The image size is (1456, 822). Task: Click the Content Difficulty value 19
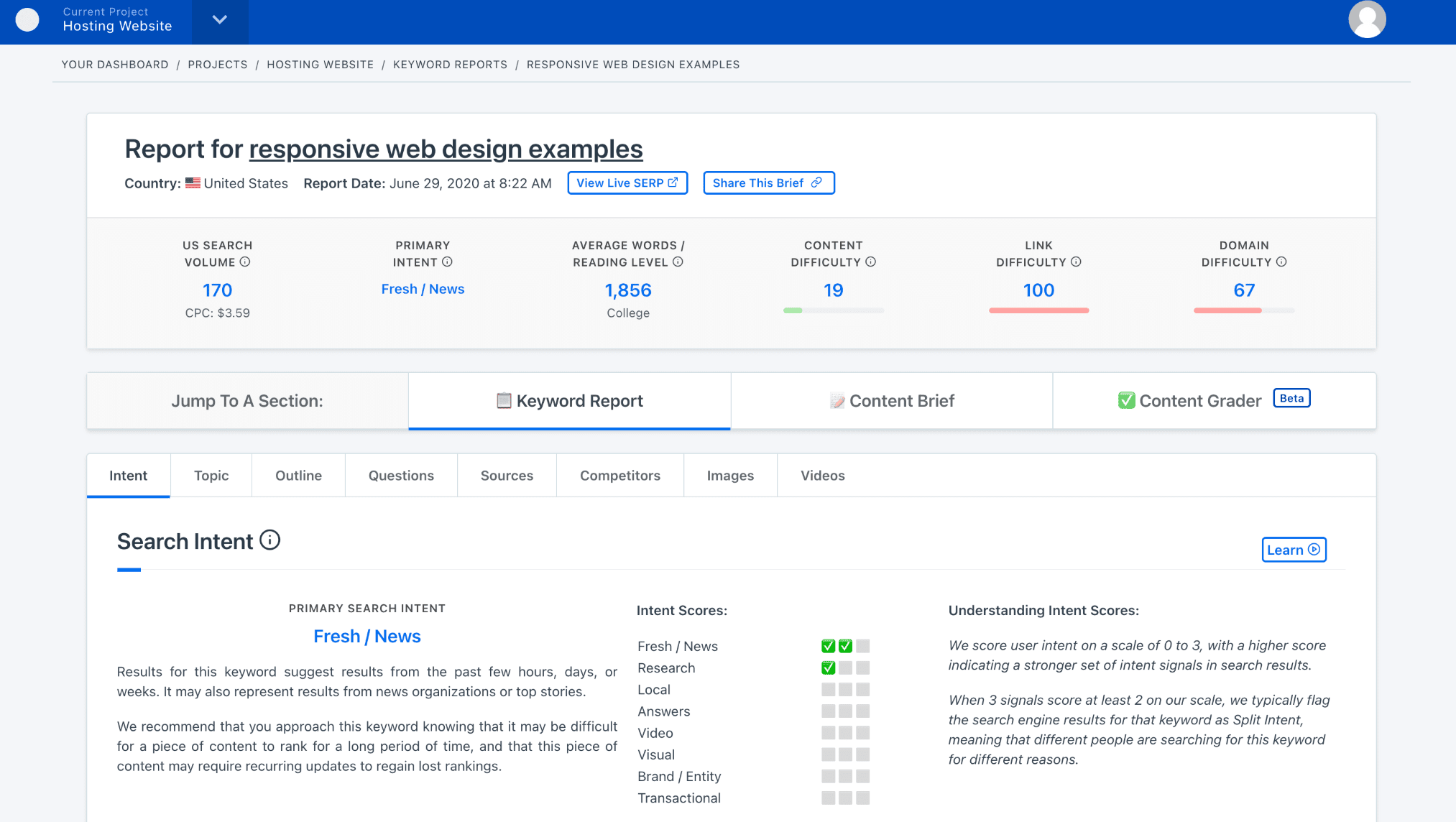click(x=834, y=290)
